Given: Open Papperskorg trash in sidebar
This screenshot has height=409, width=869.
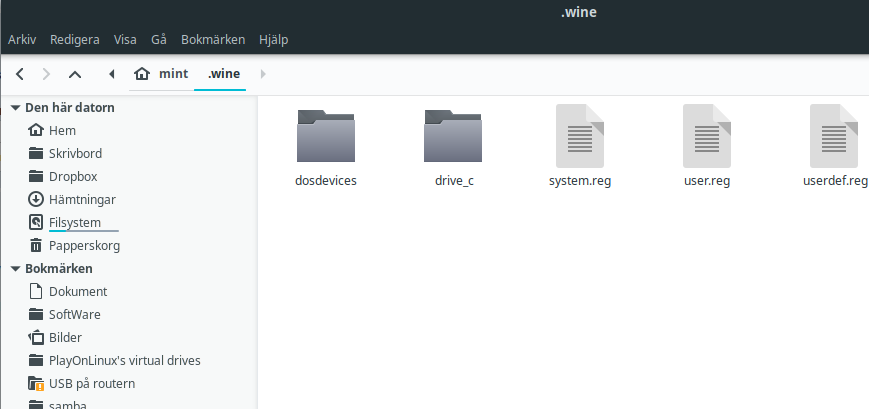Looking at the screenshot, I should (x=83, y=245).
